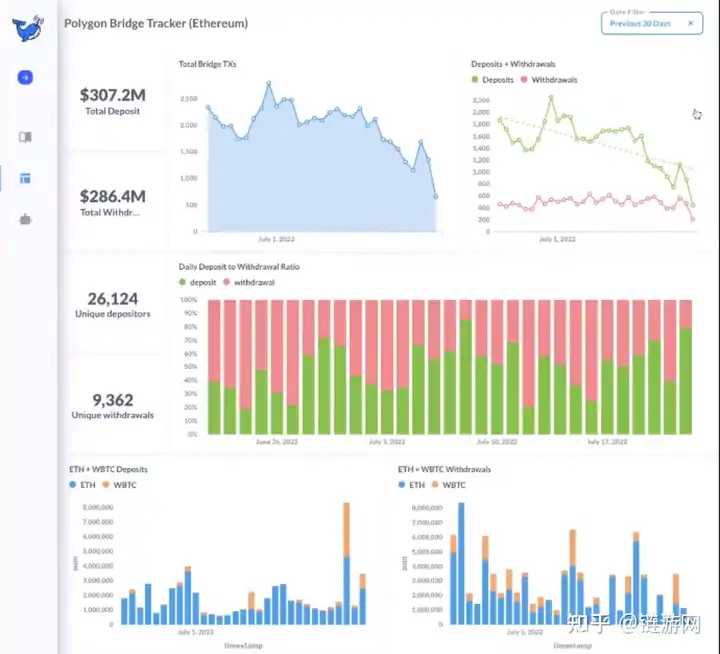Click the whale logo in the sidebar

tap(28, 27)
